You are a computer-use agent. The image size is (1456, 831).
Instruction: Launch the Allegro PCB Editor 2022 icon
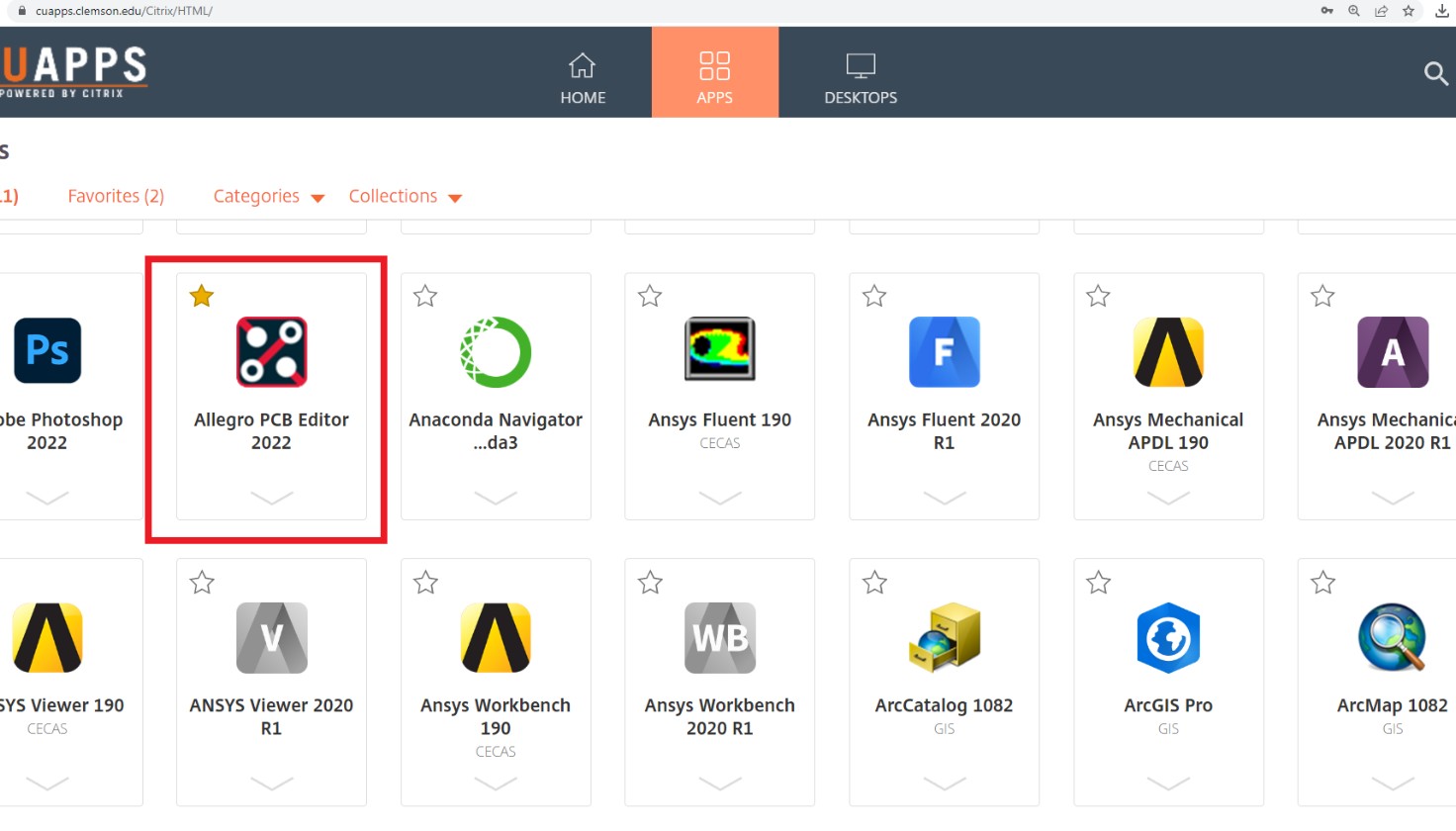pos(271,352)
